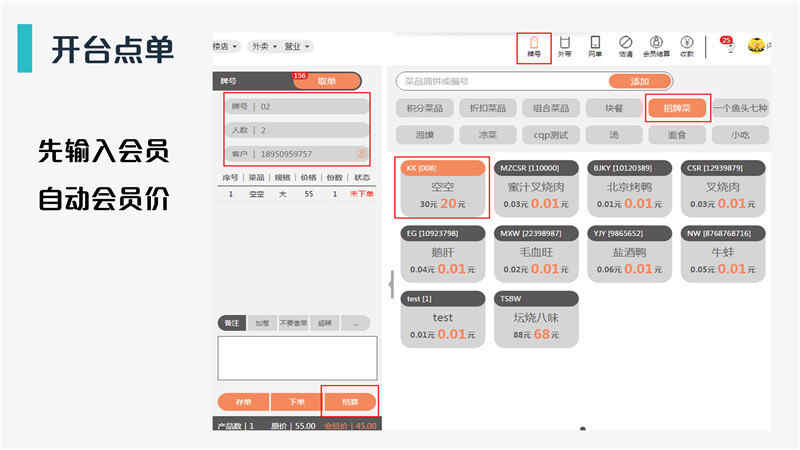Expand the 楼店 store dropdown
The width and height of the screenshot is (800, 450).
pos(225,46)
